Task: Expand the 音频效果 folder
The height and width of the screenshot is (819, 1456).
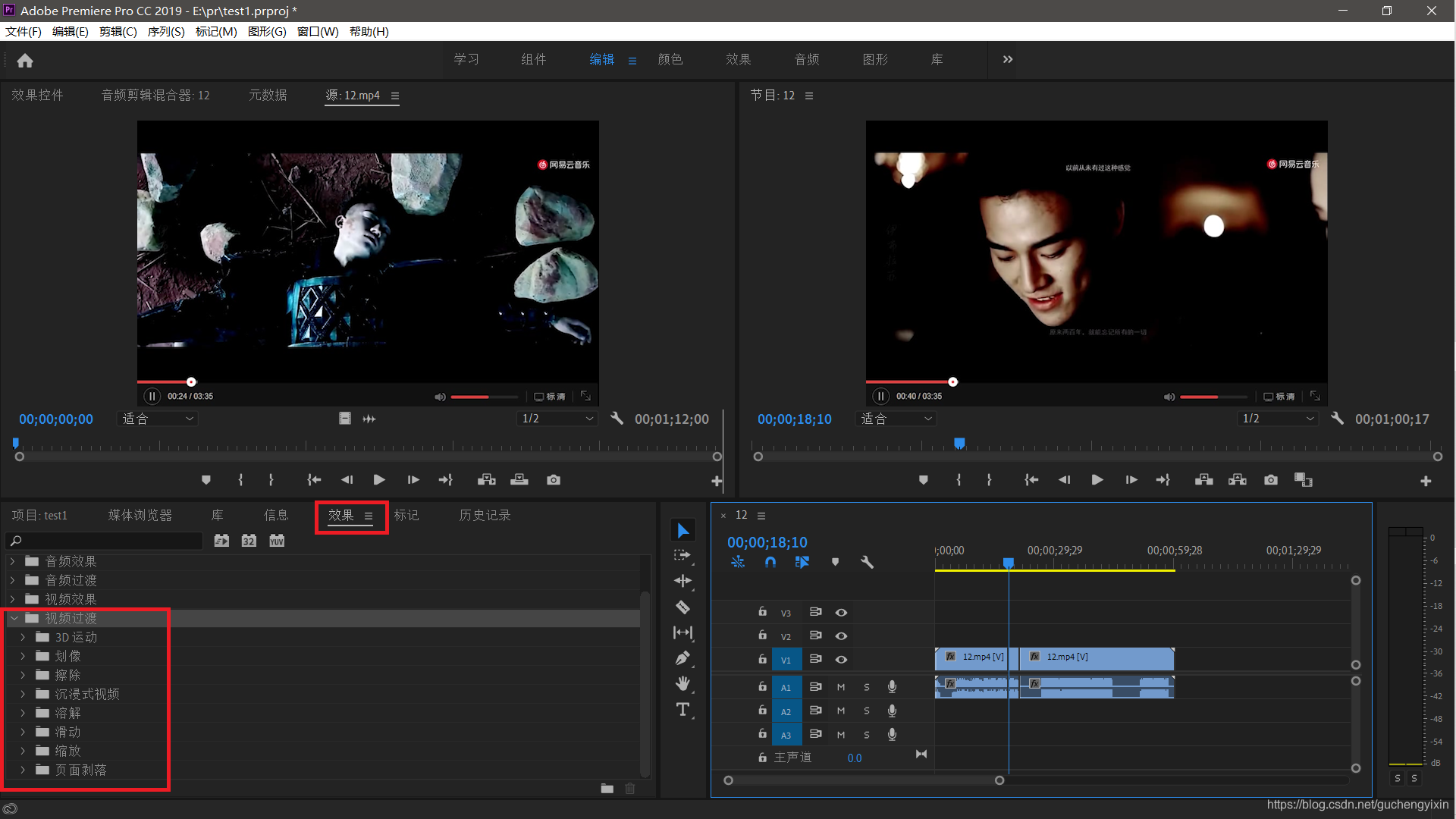Action: pyautogui.click(x=12, y=561)
